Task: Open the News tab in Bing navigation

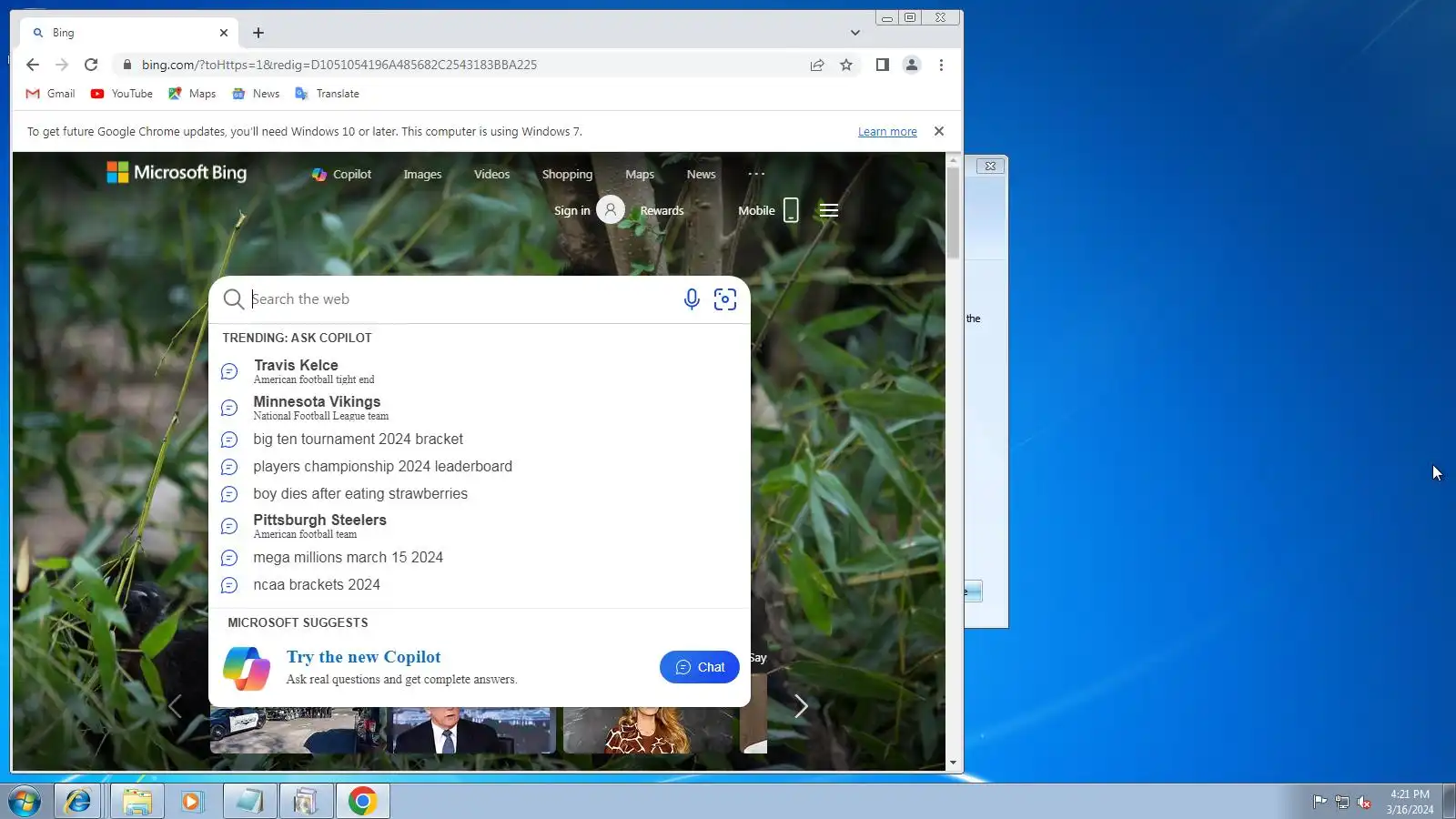Action: click(701, 174)
